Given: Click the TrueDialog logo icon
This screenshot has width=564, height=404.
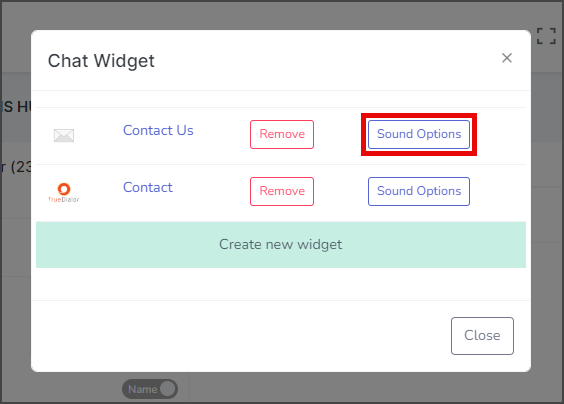Looking at the screenshot, I should 64,192.
